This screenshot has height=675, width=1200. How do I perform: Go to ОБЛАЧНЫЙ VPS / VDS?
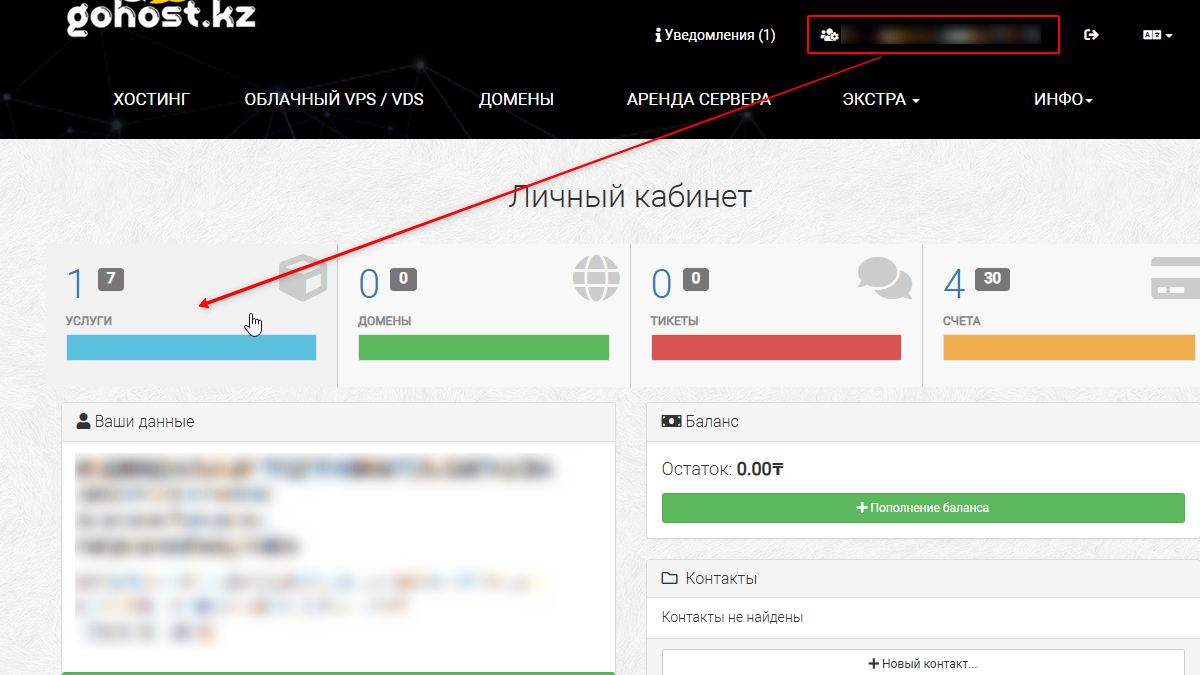tap(334, 99)
